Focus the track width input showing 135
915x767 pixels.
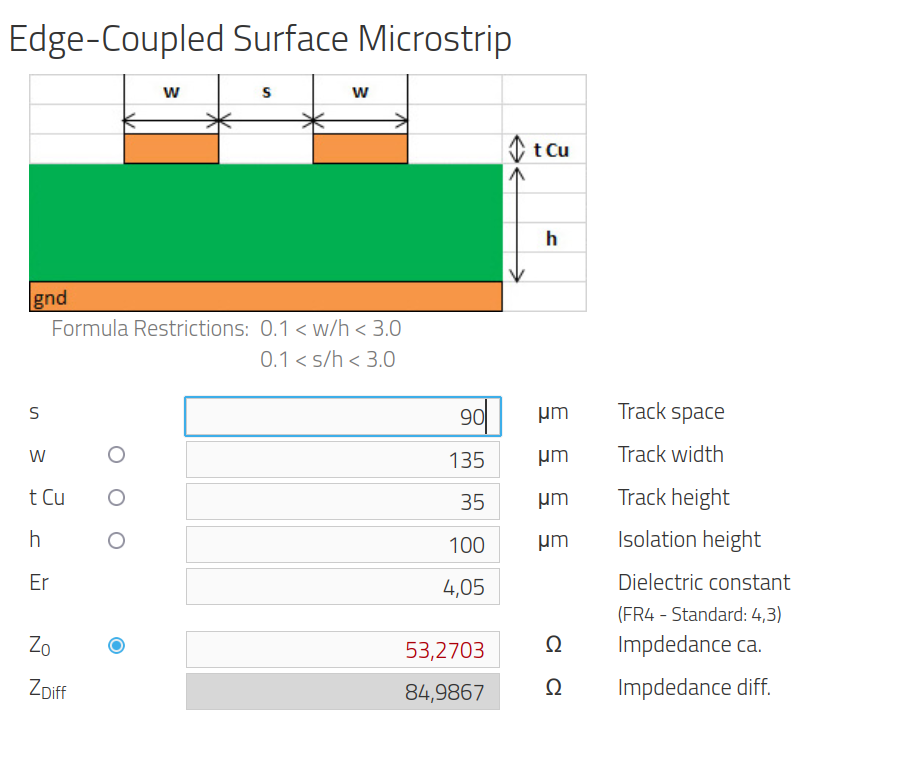pos(342,460)
